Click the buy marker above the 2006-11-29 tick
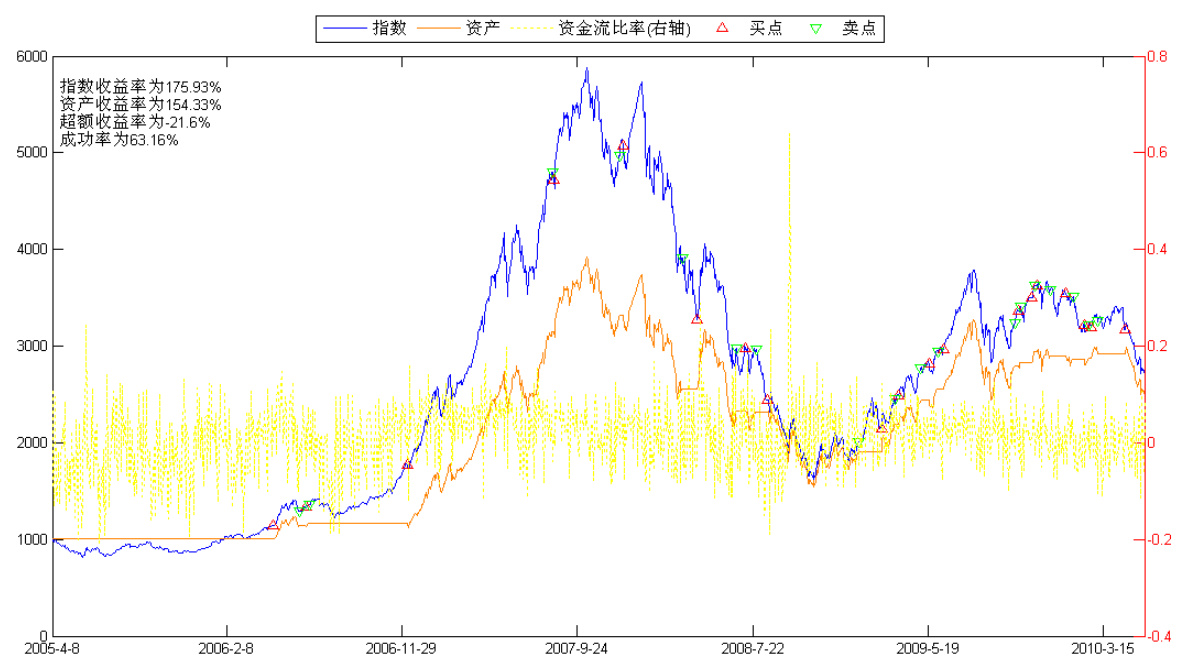Image resolution: width=1188 pixels, height=663 pixels. point(407,465)
